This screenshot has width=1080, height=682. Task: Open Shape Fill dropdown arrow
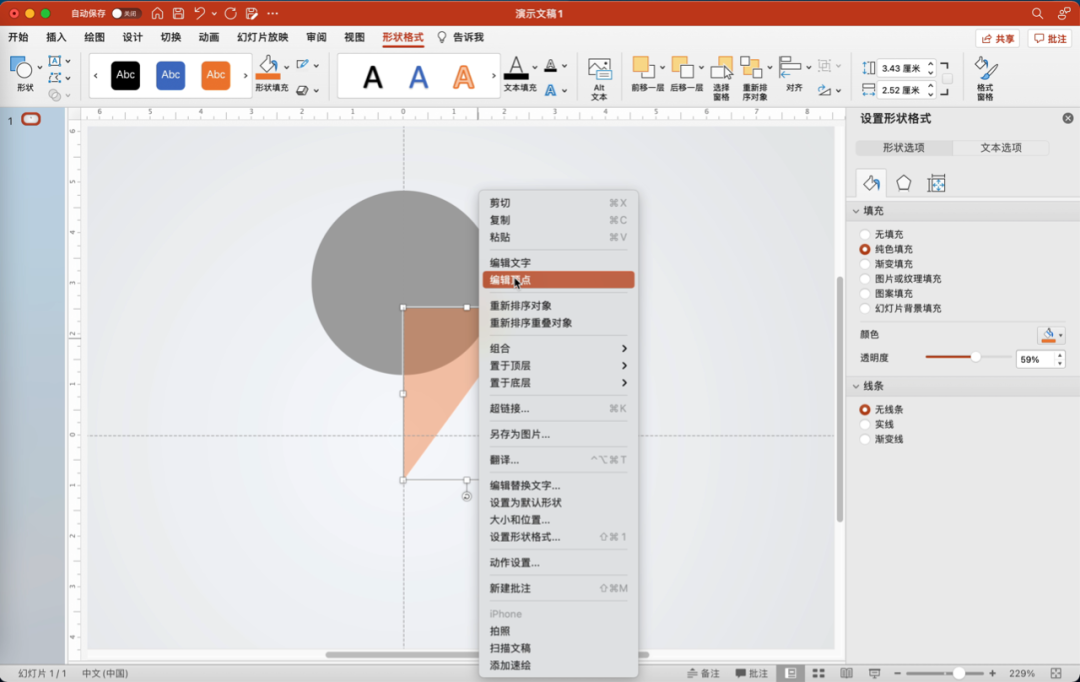[287, 68]
